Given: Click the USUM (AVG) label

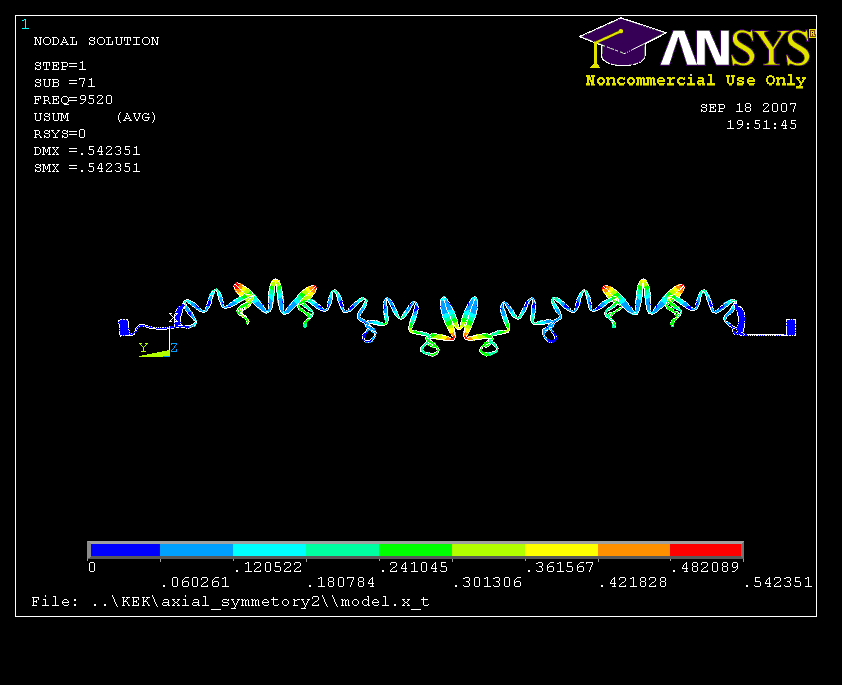Looking at the screenshot, I should click(95, 117).
